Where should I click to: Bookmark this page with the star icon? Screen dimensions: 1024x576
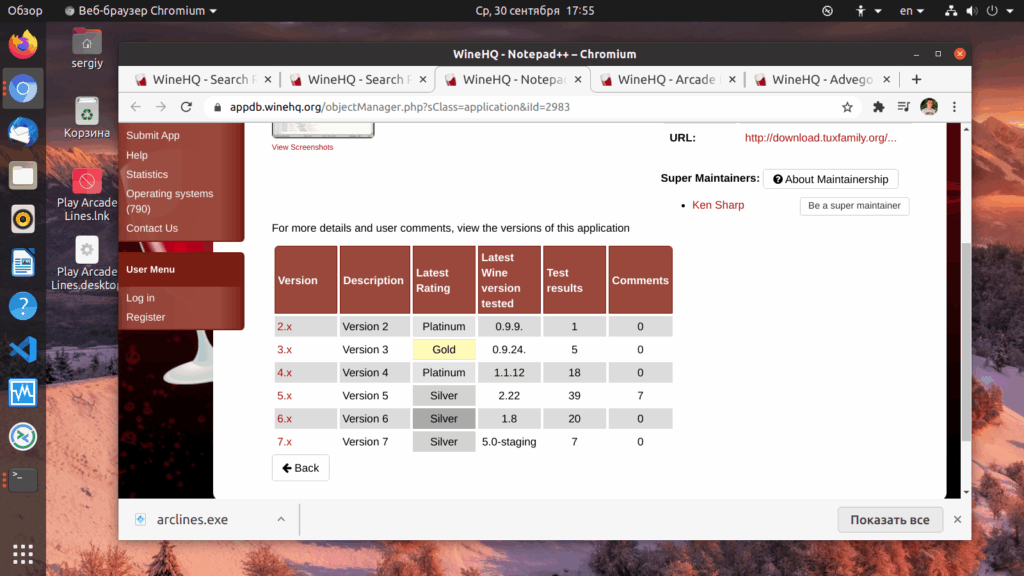pos(847,107)
